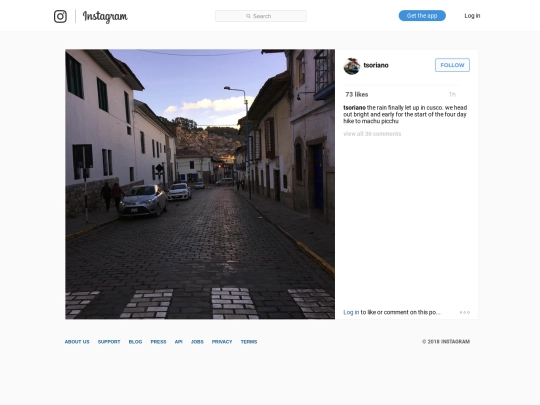
Task: Select the caption text about machu picchu
Action: [405, 114]
